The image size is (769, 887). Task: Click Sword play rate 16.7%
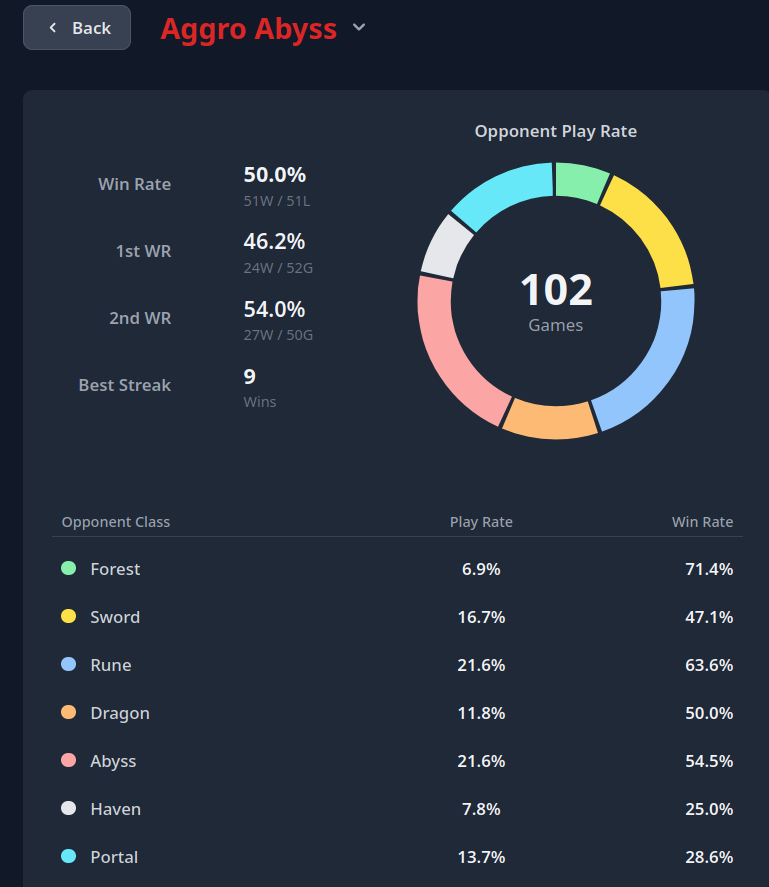click(x=481, y=617)
